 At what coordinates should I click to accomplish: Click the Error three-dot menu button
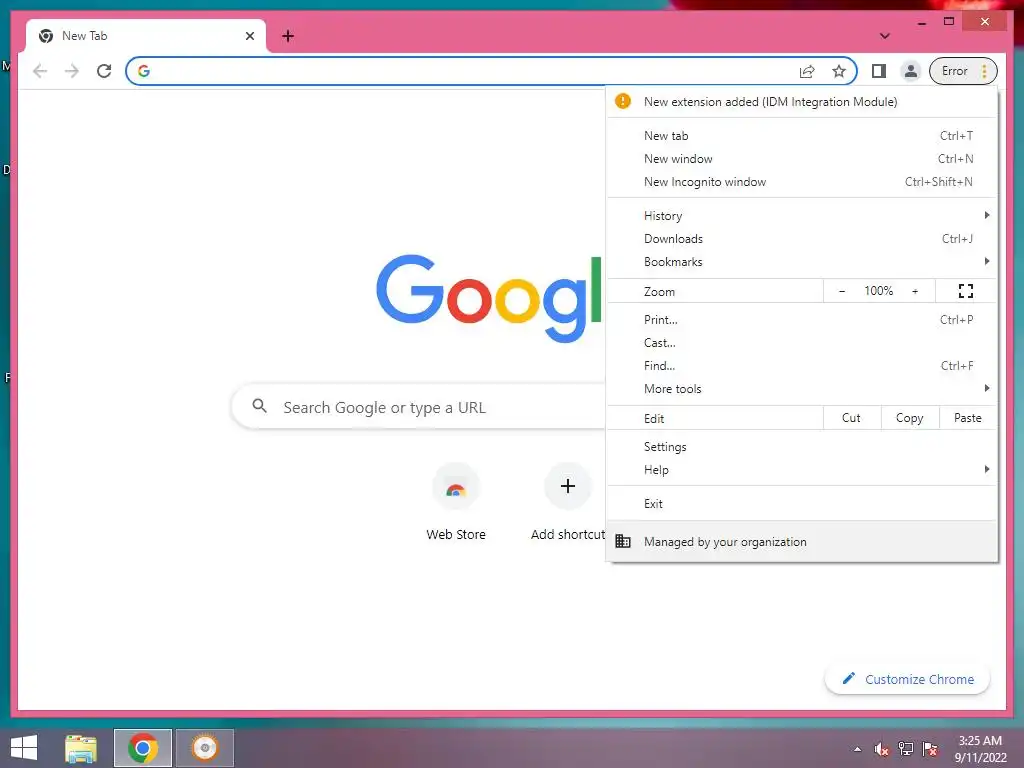[964, 71]
